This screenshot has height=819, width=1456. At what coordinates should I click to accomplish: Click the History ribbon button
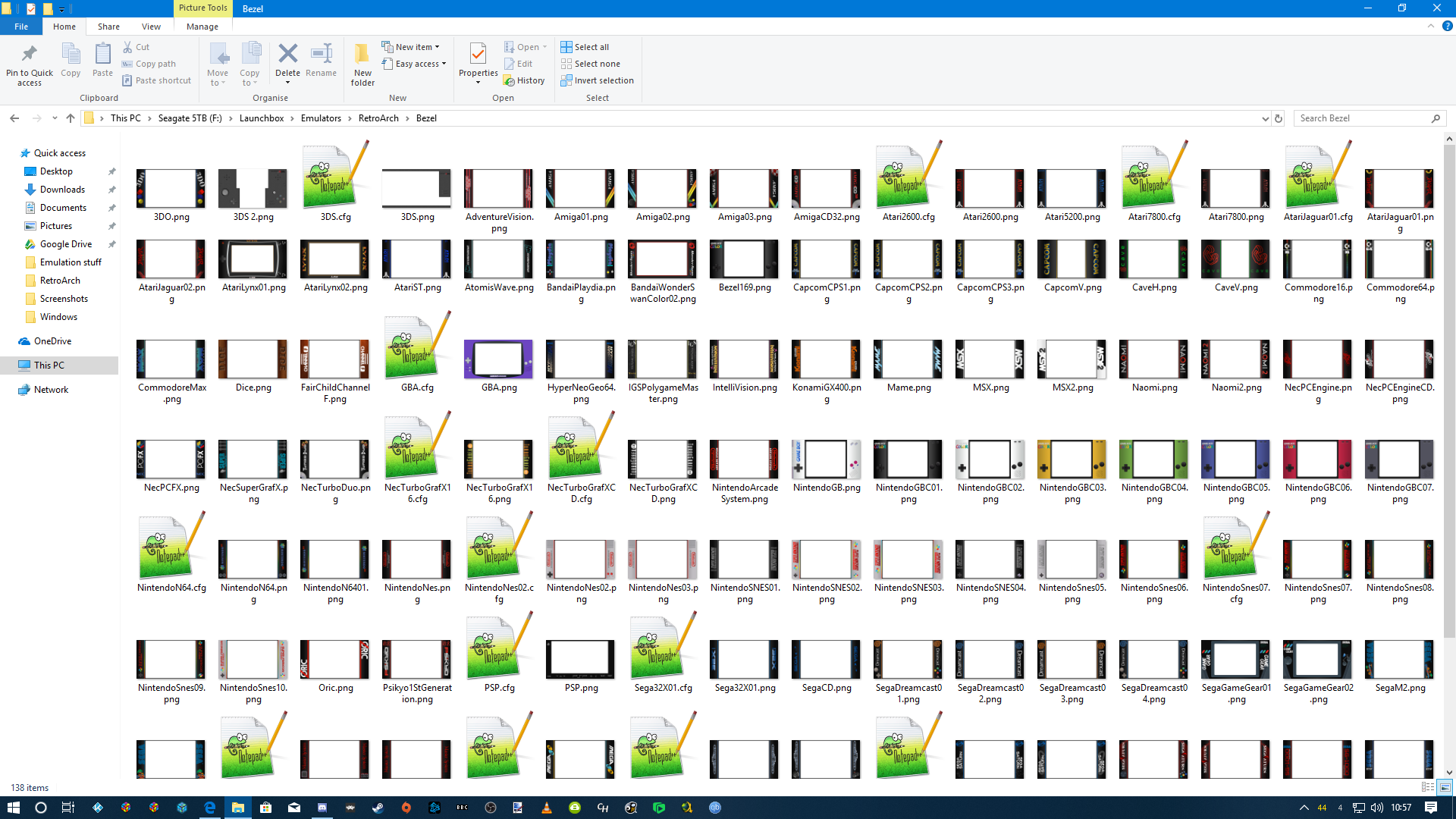pos(525,80)
